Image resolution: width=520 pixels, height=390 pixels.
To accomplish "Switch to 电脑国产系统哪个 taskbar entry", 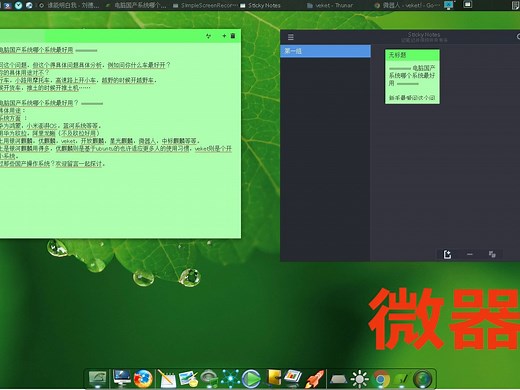I will pyautogui.click(x=137, y=5).
